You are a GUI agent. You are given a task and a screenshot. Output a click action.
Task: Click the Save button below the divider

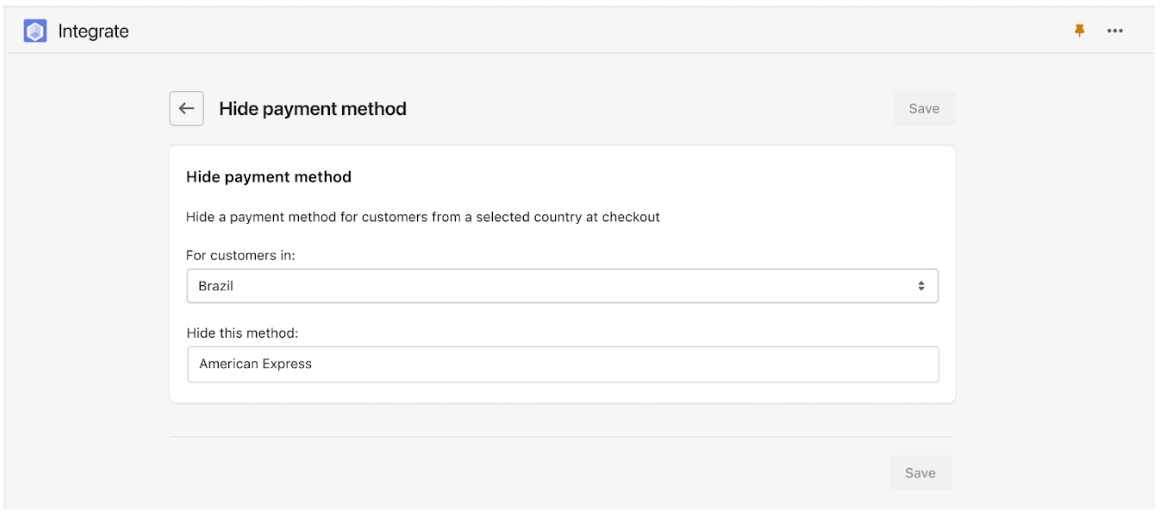(920, 473)
